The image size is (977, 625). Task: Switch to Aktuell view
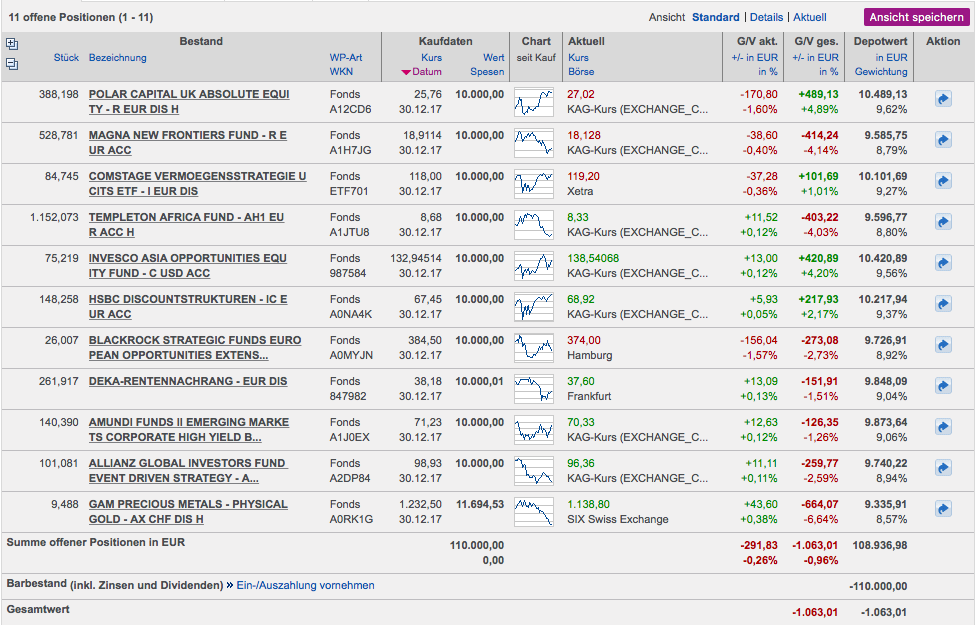point(810,17)
